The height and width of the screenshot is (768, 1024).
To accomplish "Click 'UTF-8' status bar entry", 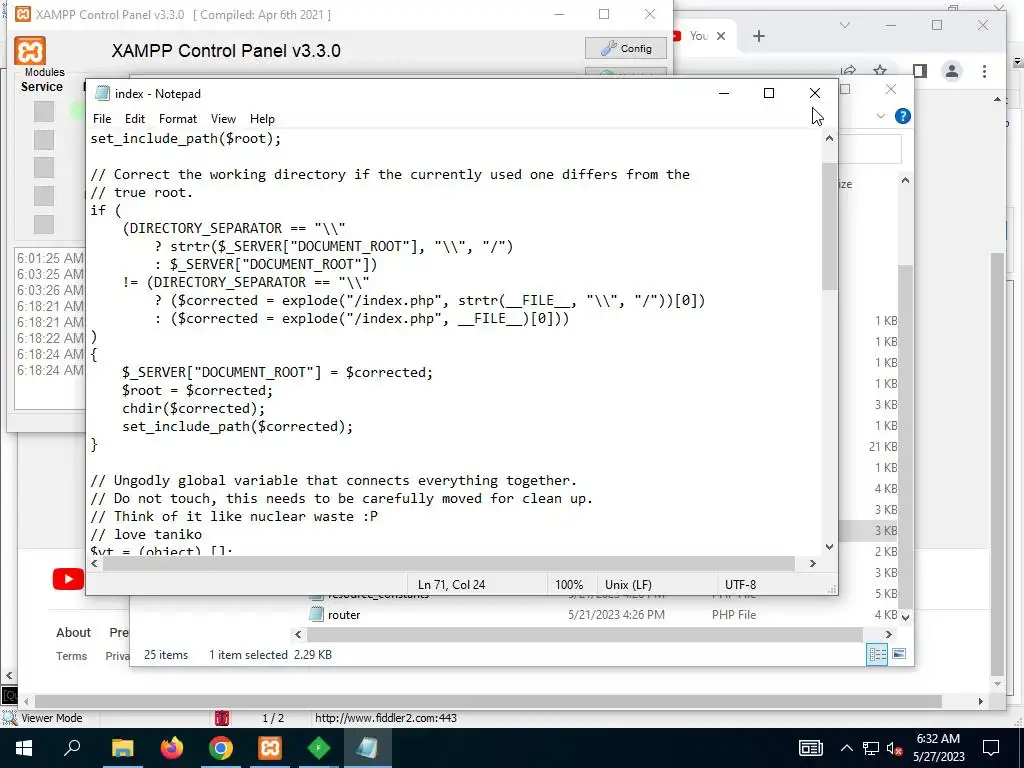I will [x=740, y=584].
